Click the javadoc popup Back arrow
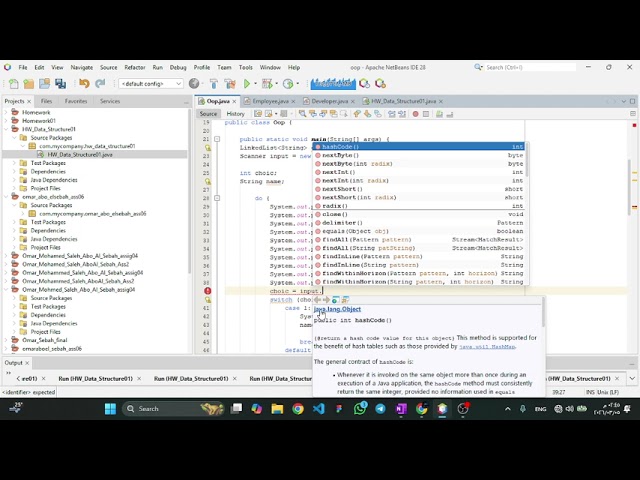The width and height of the screenshot is (640, 480). pos(317,300)
